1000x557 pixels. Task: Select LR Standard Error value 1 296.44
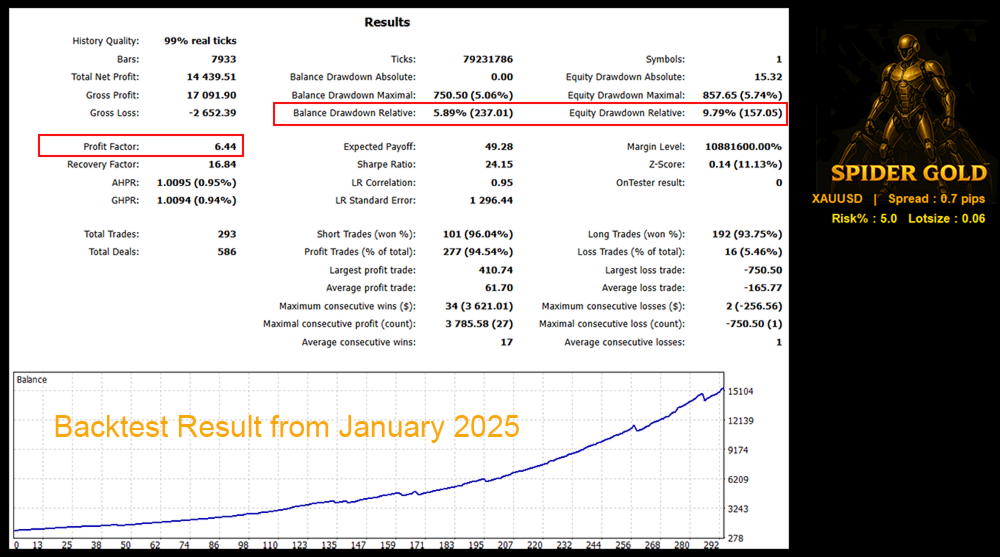click(x=491, y=200)
